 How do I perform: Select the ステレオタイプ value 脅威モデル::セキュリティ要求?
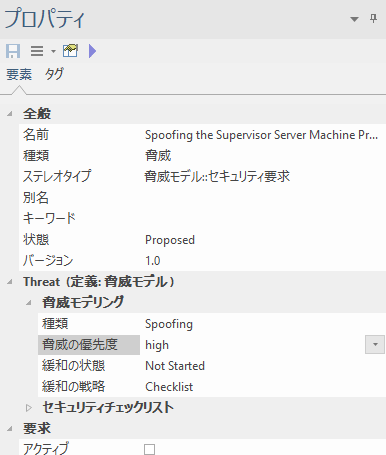pyautogui.click(x=217, y=177)
